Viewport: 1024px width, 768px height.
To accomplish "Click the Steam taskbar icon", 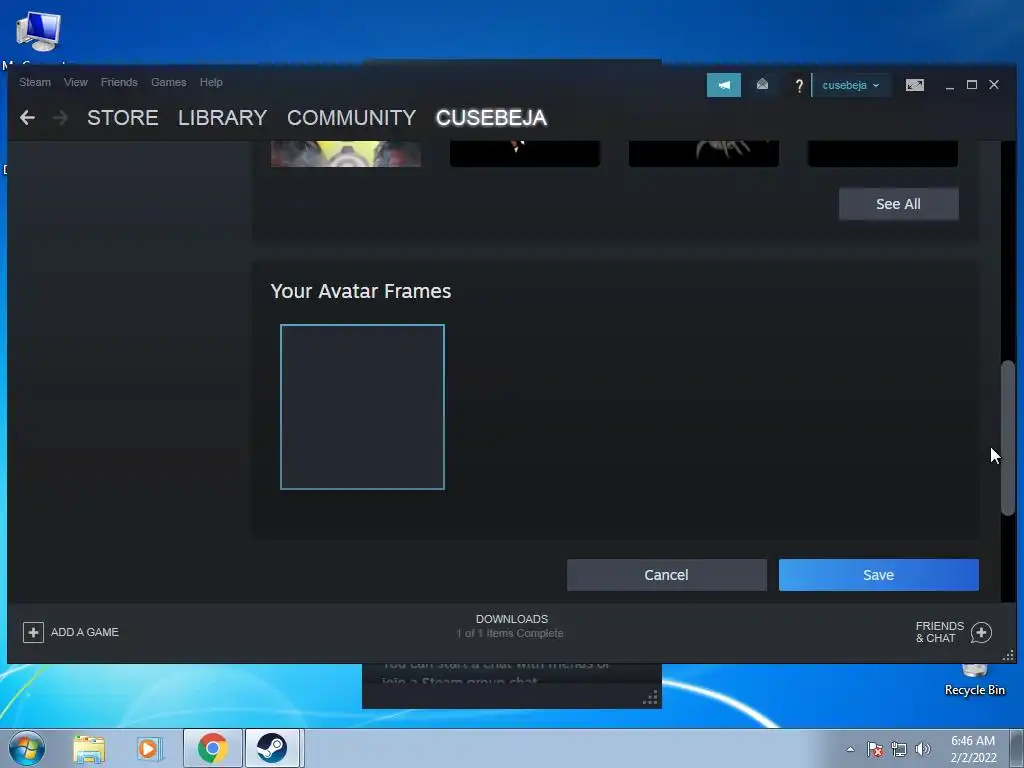I will point(272,748).
